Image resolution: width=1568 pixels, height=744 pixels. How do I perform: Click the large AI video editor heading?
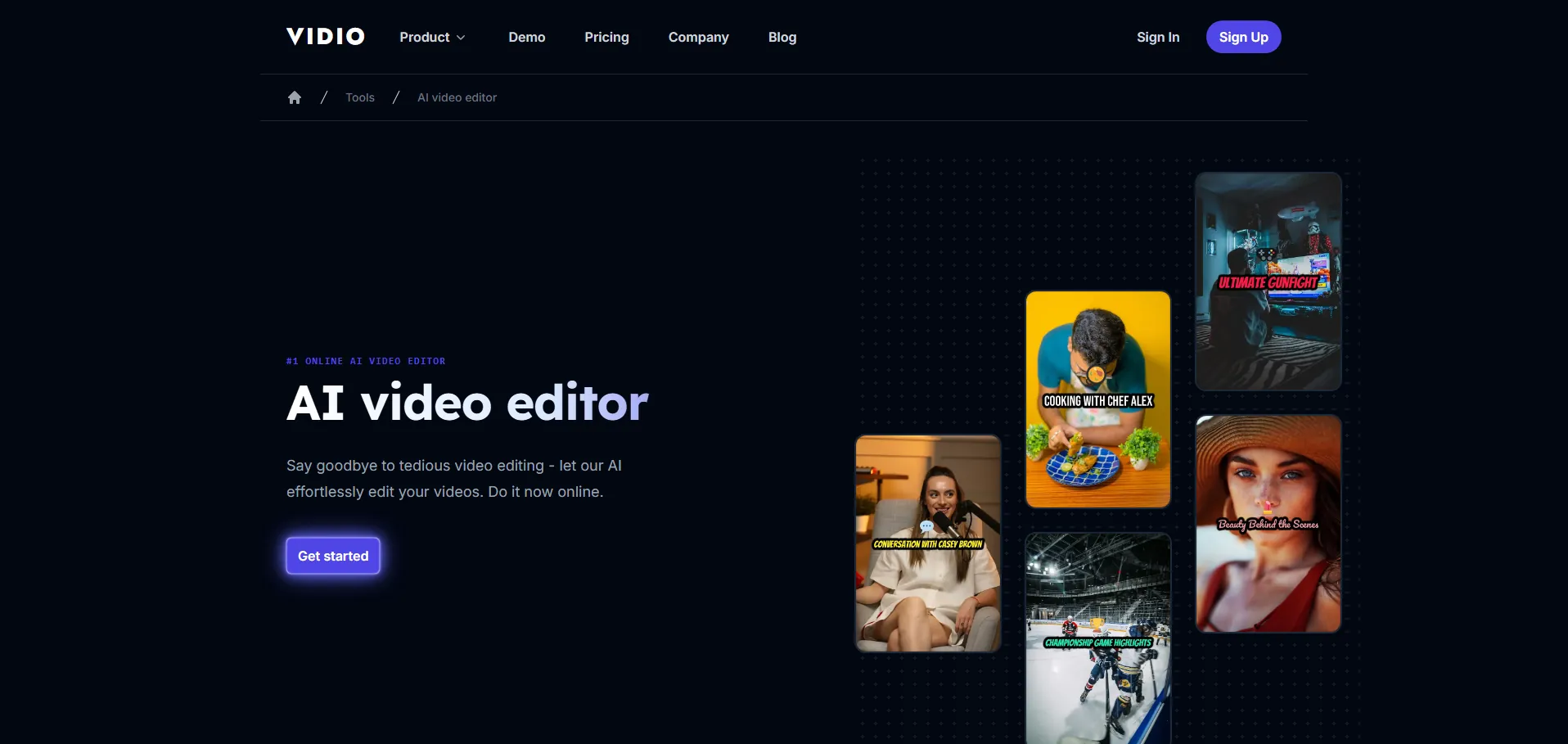tap(466, 403)
